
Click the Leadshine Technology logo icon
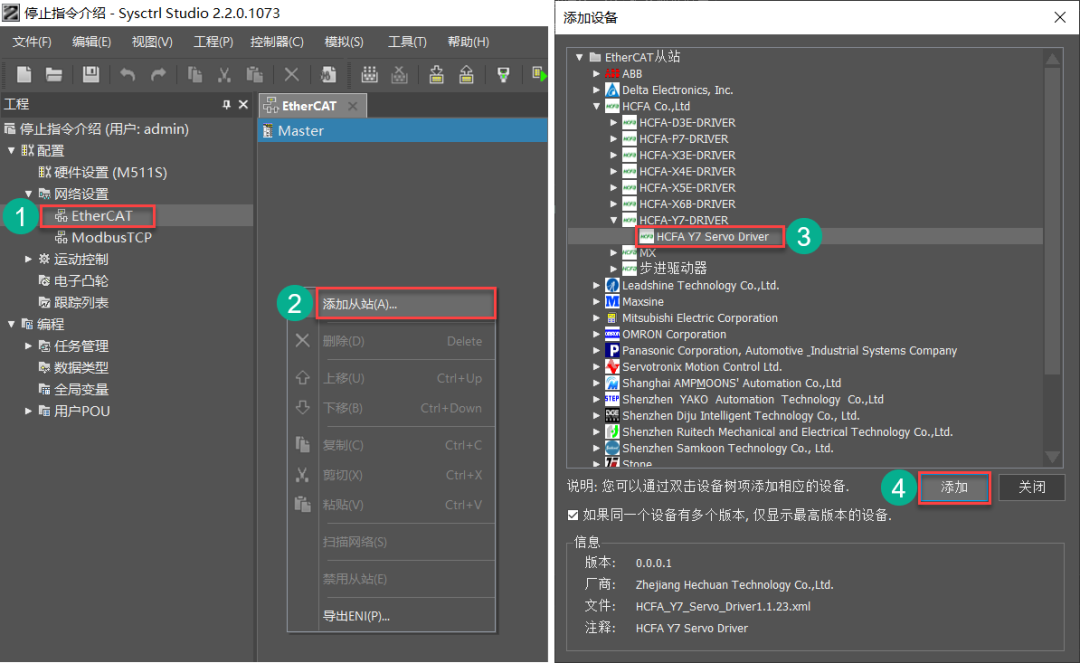[612, 285]
